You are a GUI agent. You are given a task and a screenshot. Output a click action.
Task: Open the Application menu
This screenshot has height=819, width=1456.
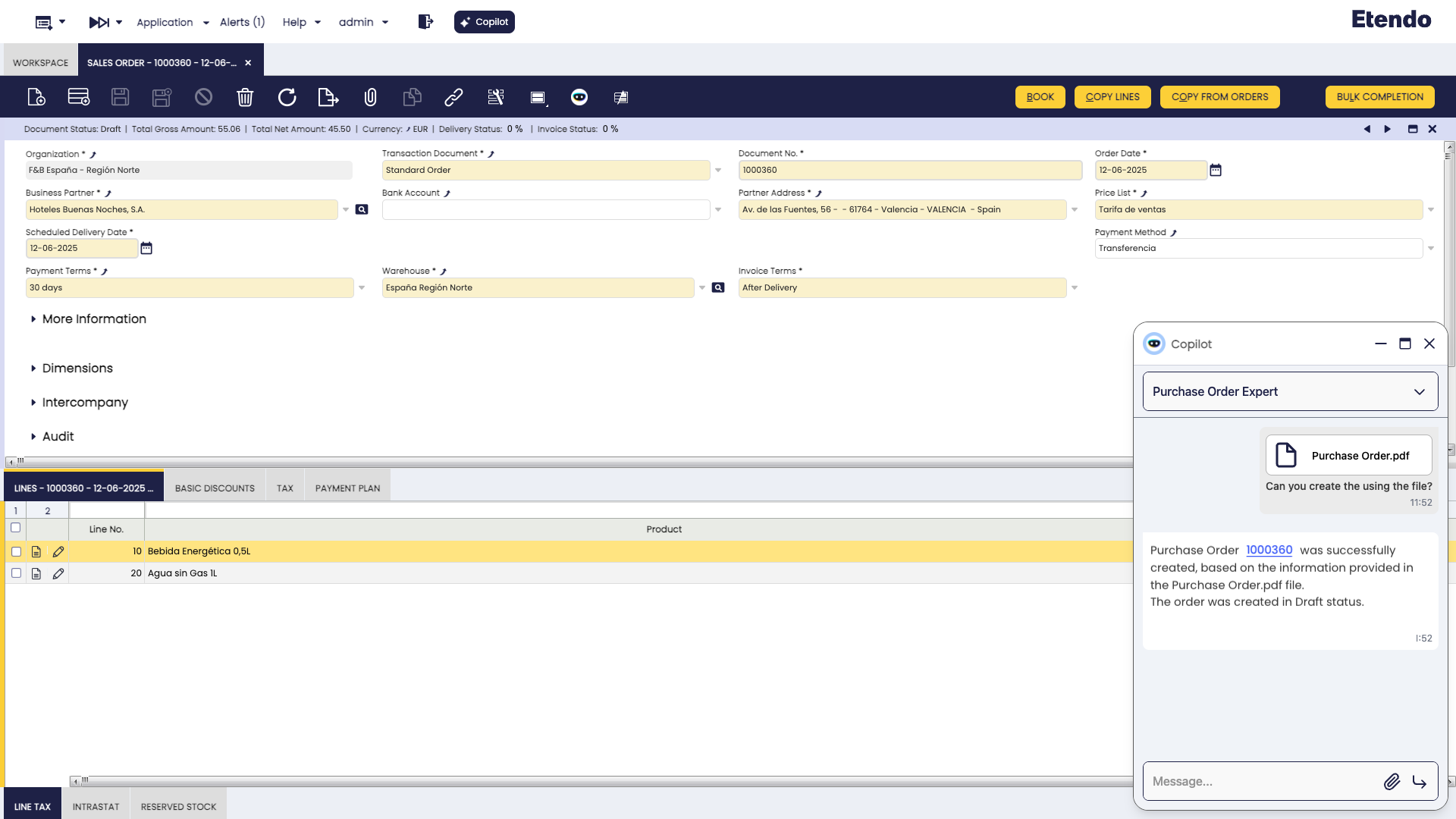172,22
